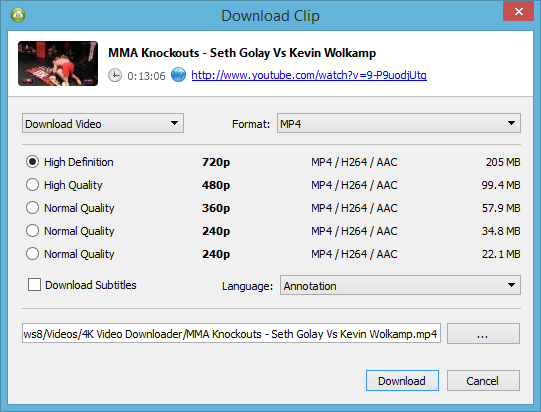Image resolution: width=541 pixels, height=412 pixels.
Task: Close the Download Clip dialog
Action: (x=518, y=11)
